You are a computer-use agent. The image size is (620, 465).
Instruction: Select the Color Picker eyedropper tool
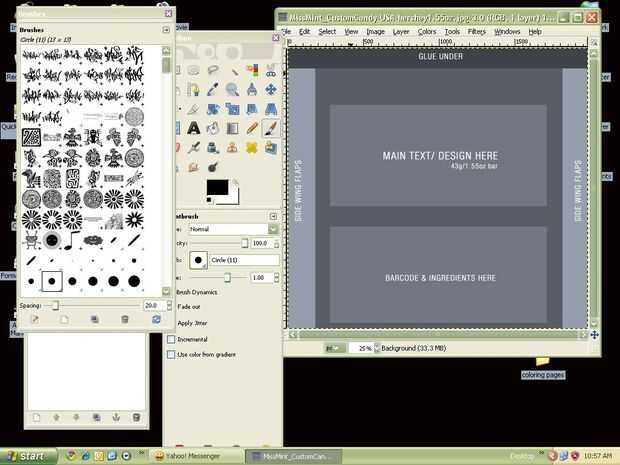213,90
